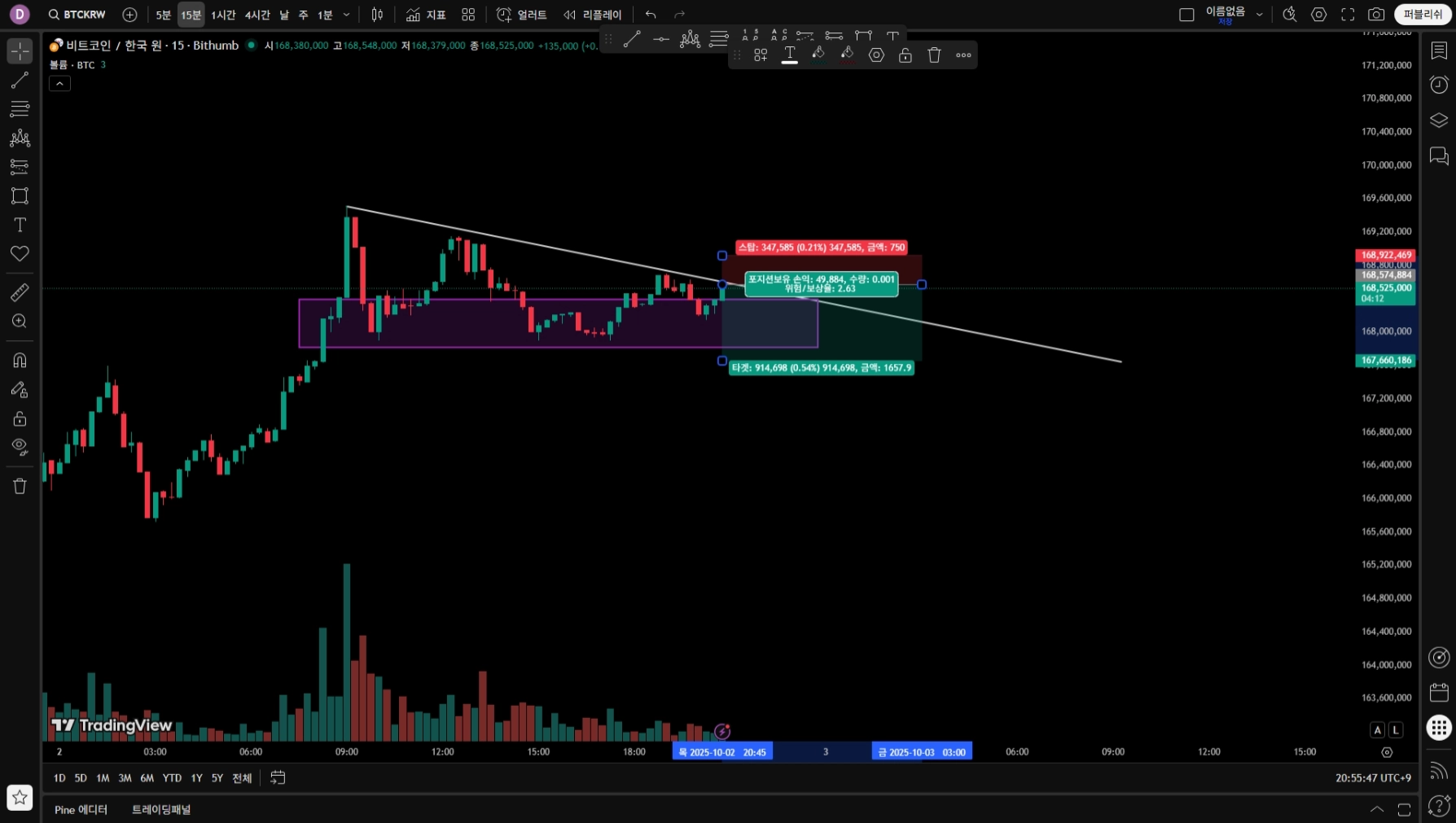Open the heart icons tool group
The height and width of the screenshot is (823, 1456).
pos(20,254)
